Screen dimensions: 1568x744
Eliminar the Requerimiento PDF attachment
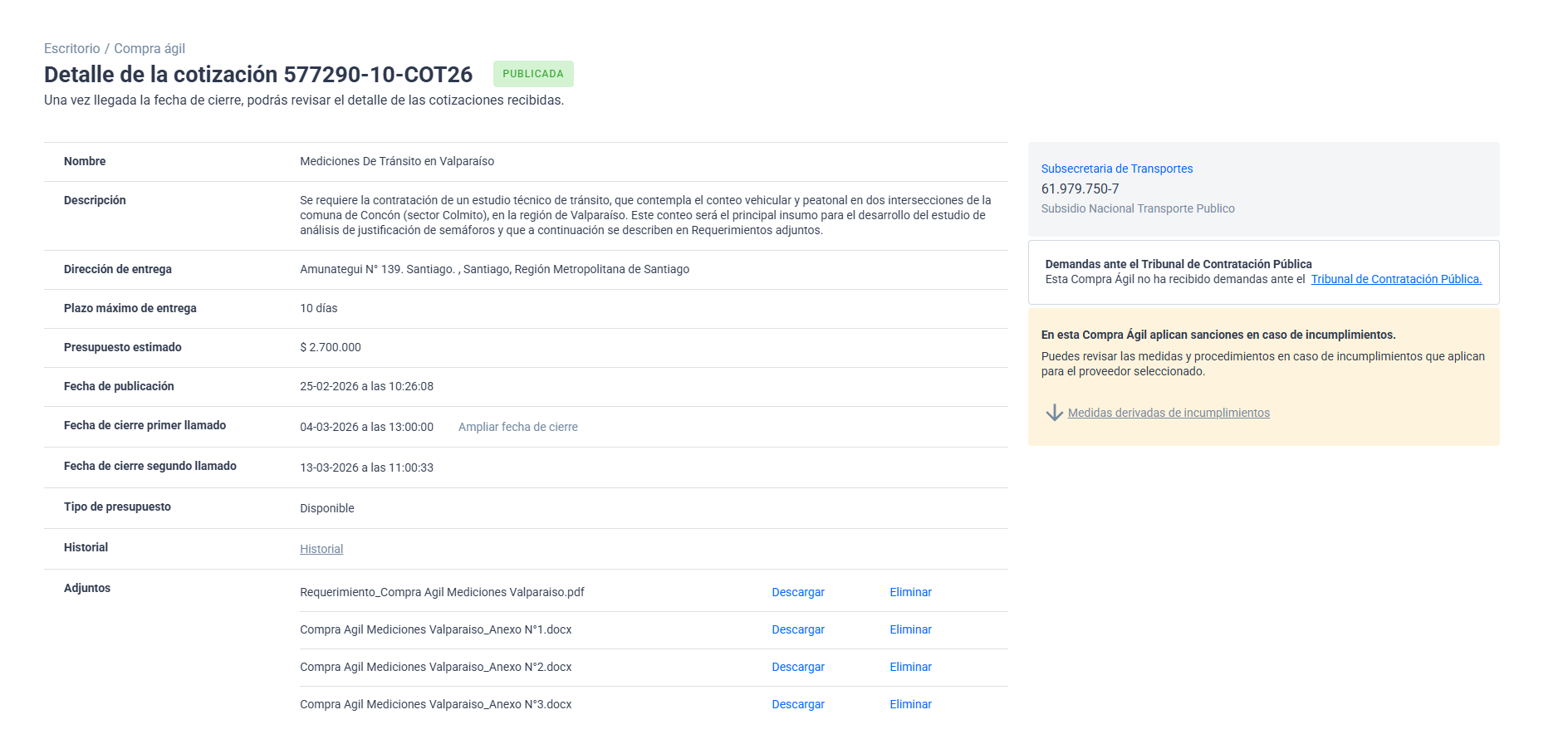tap(910, 592)
